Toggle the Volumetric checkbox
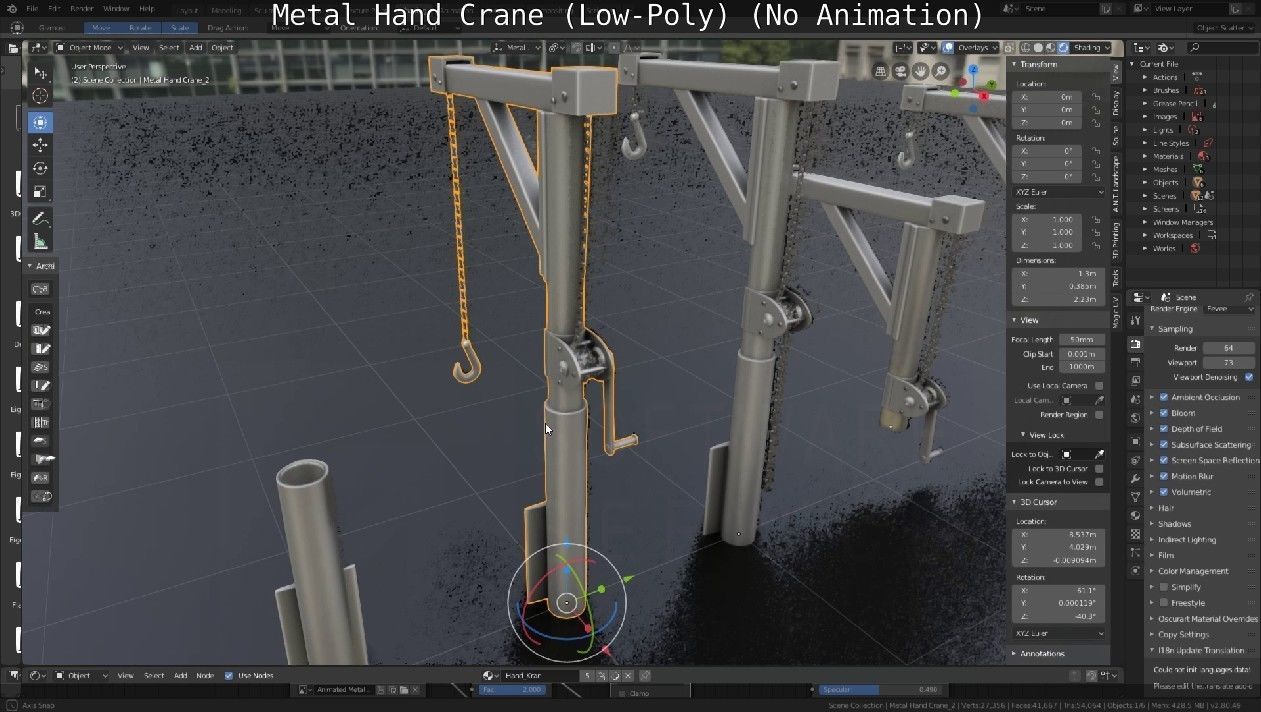 tap(1164, 492)
